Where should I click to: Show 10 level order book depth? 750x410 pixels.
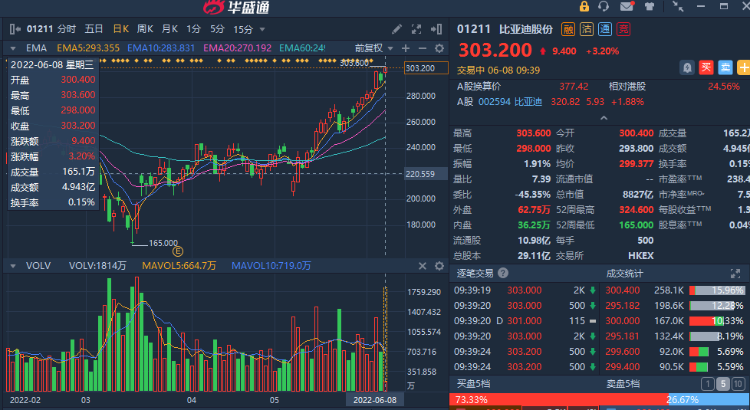coord(738,384)
